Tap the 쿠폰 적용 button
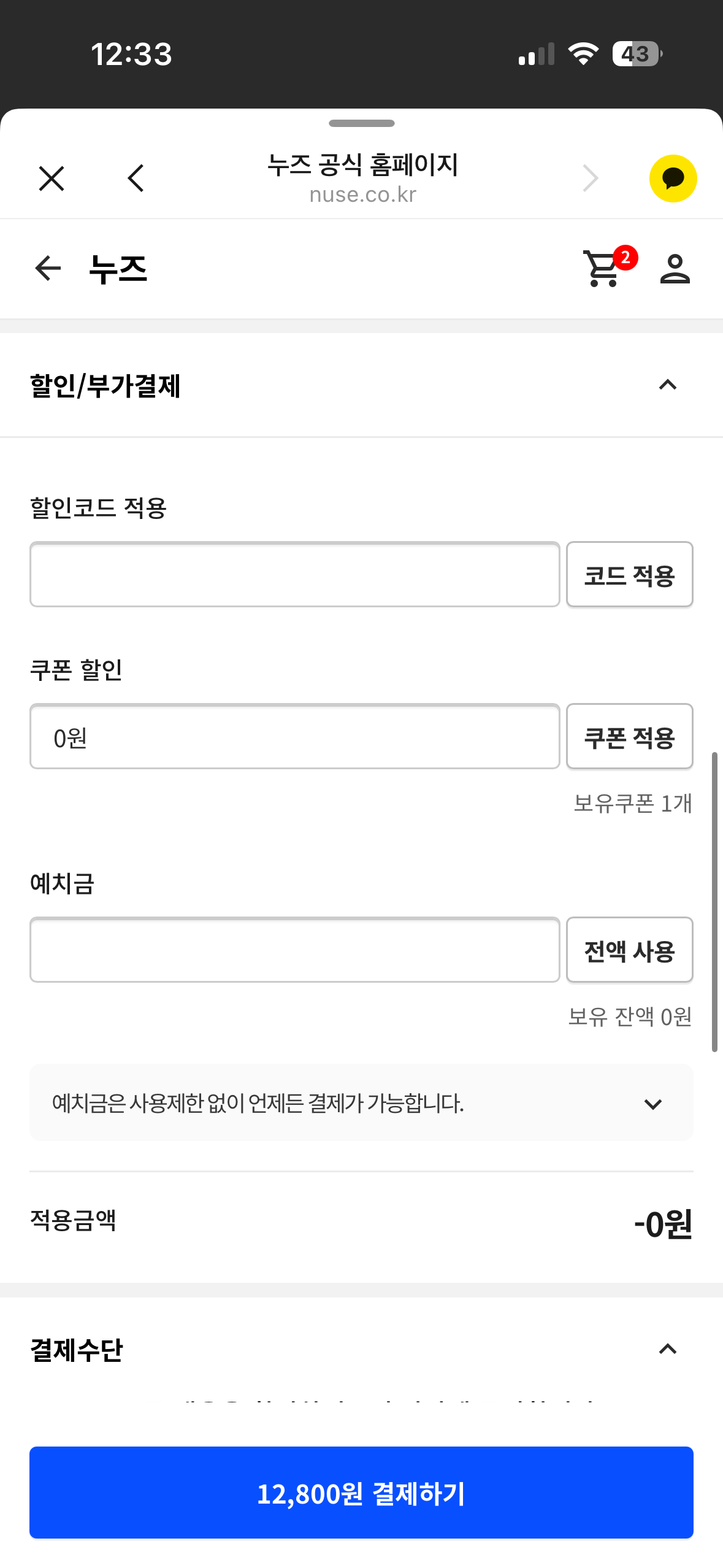 (629, 737)
